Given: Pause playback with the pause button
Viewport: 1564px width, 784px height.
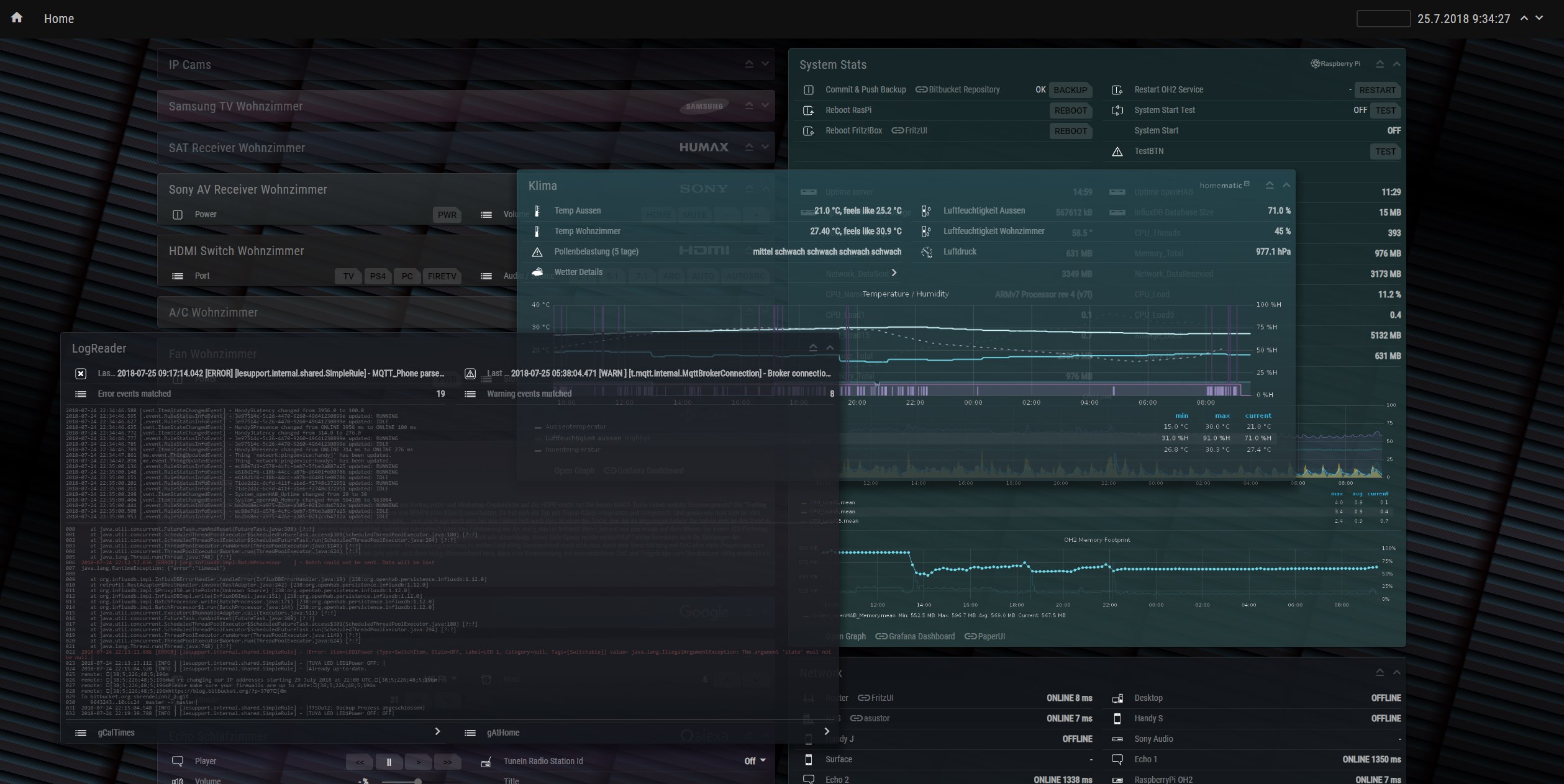Looking at the screenshot, I should coord(389,762).
